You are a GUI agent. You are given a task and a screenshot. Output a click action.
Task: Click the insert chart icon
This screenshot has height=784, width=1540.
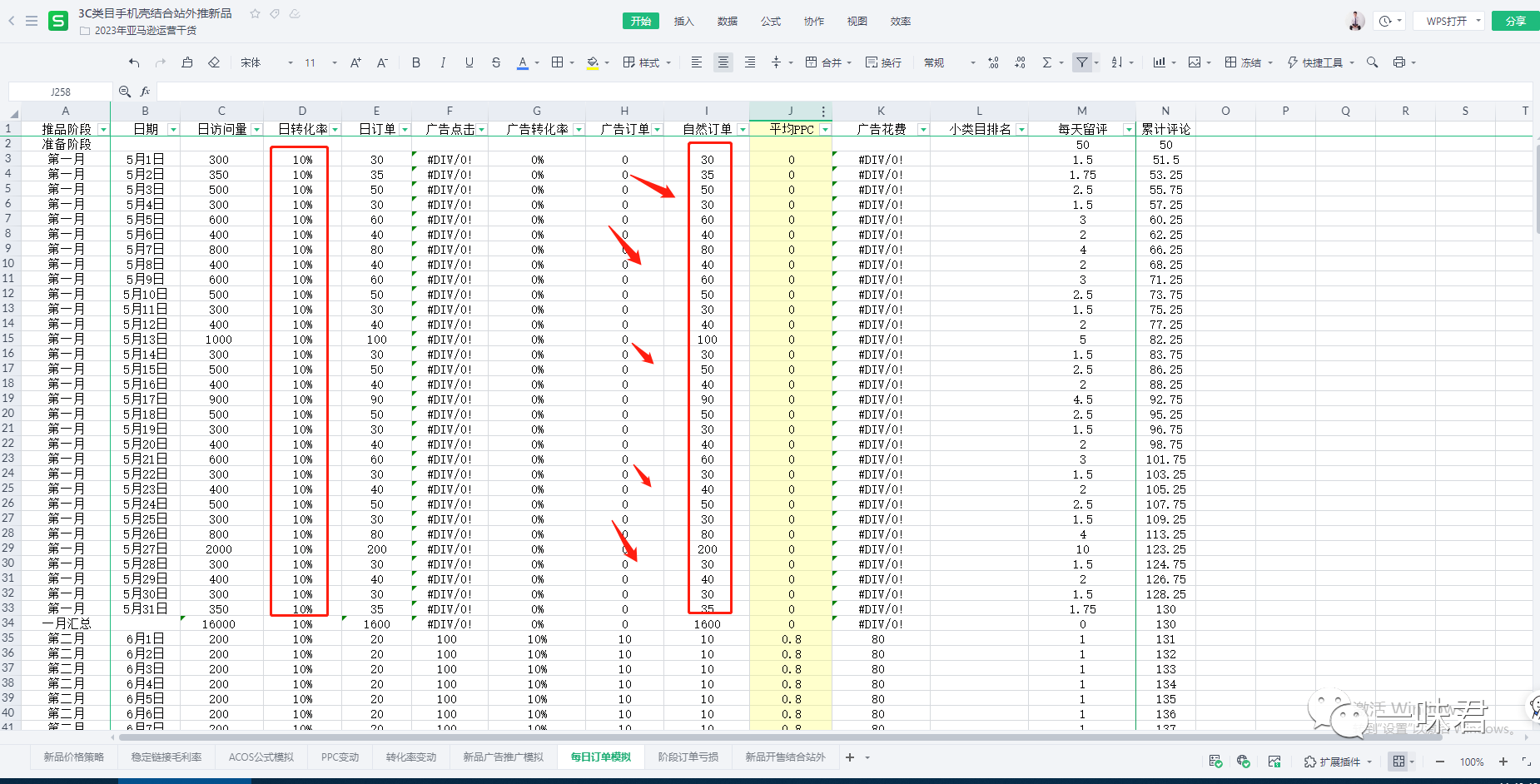coord(1160,62)
